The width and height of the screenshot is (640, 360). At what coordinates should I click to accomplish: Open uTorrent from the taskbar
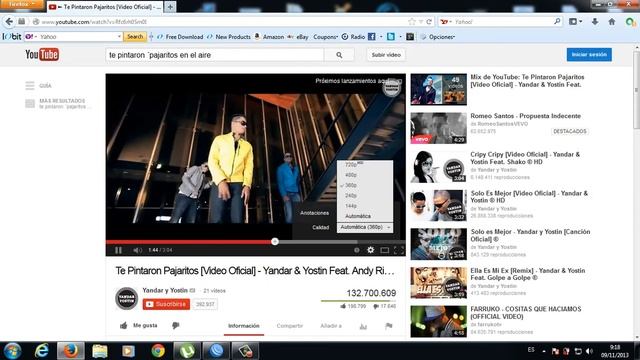187,351
